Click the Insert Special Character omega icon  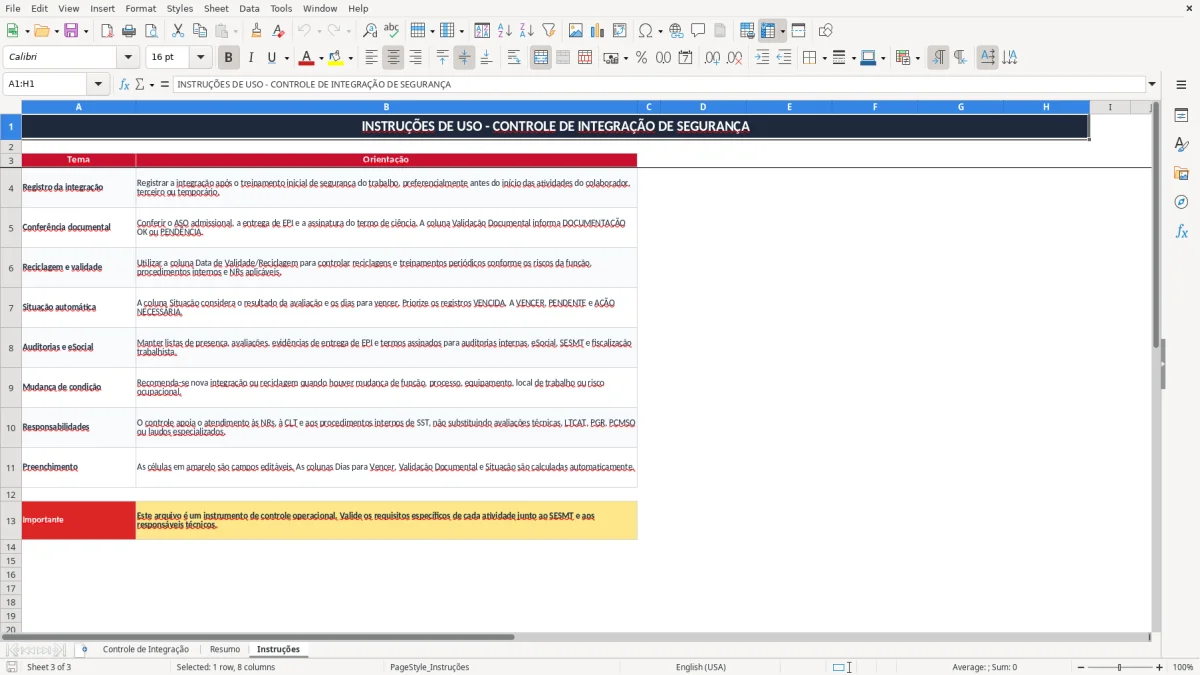point(645,31)
